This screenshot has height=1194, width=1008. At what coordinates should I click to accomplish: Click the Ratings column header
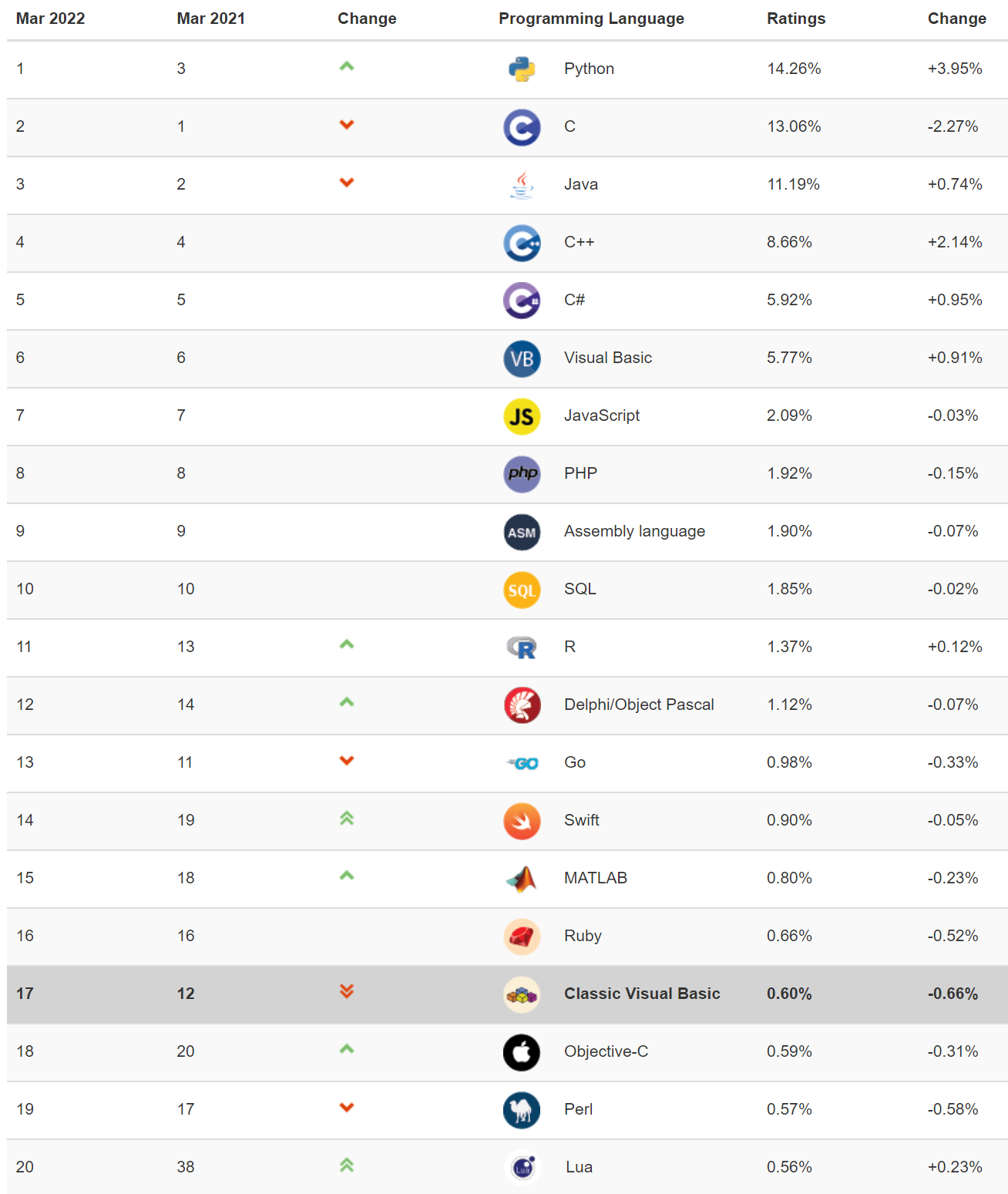click(796, 18)
